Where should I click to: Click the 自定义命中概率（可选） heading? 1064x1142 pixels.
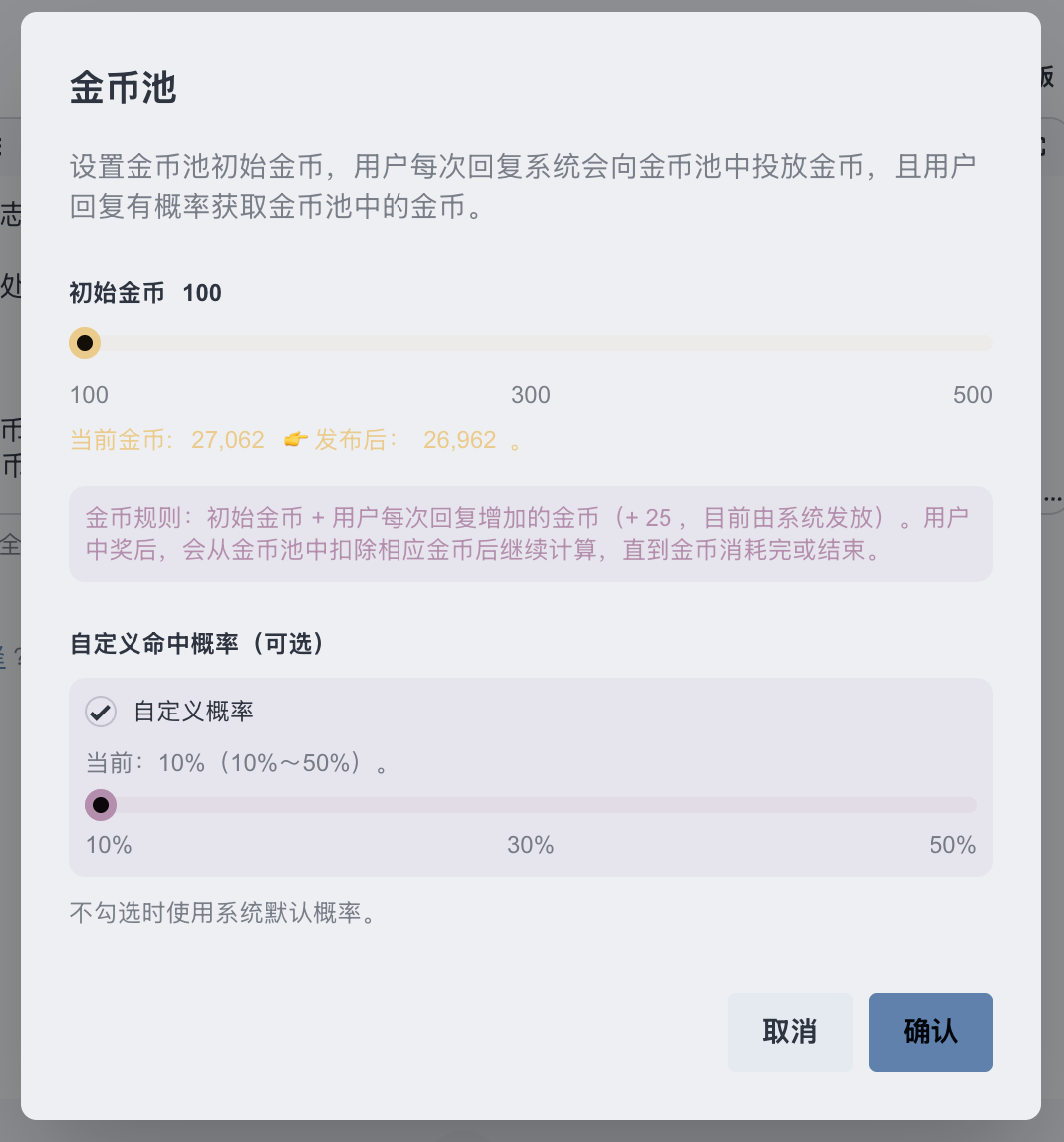click(197, 644)
